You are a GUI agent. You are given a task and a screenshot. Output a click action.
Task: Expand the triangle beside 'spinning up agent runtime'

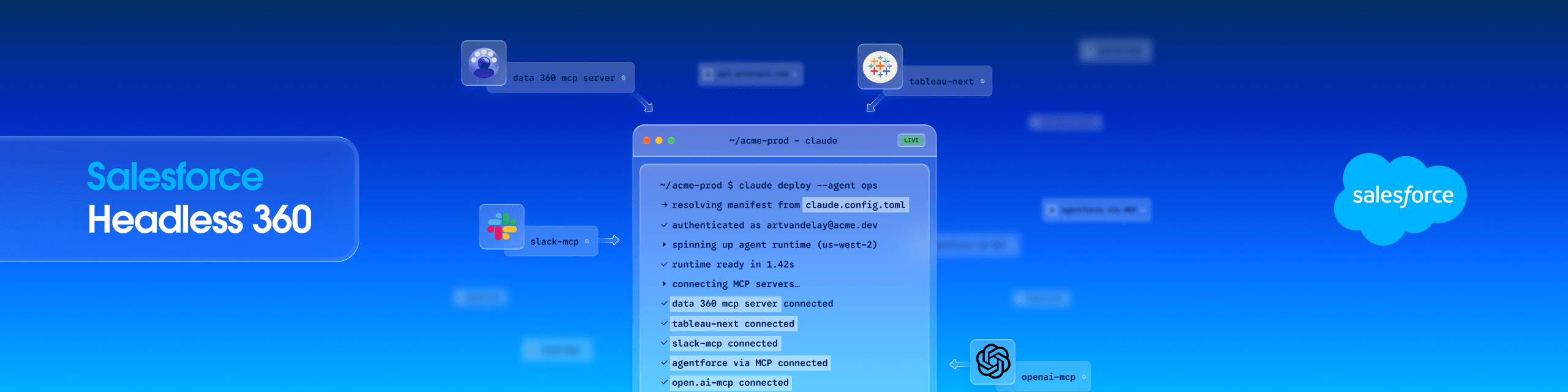(664, 244)
